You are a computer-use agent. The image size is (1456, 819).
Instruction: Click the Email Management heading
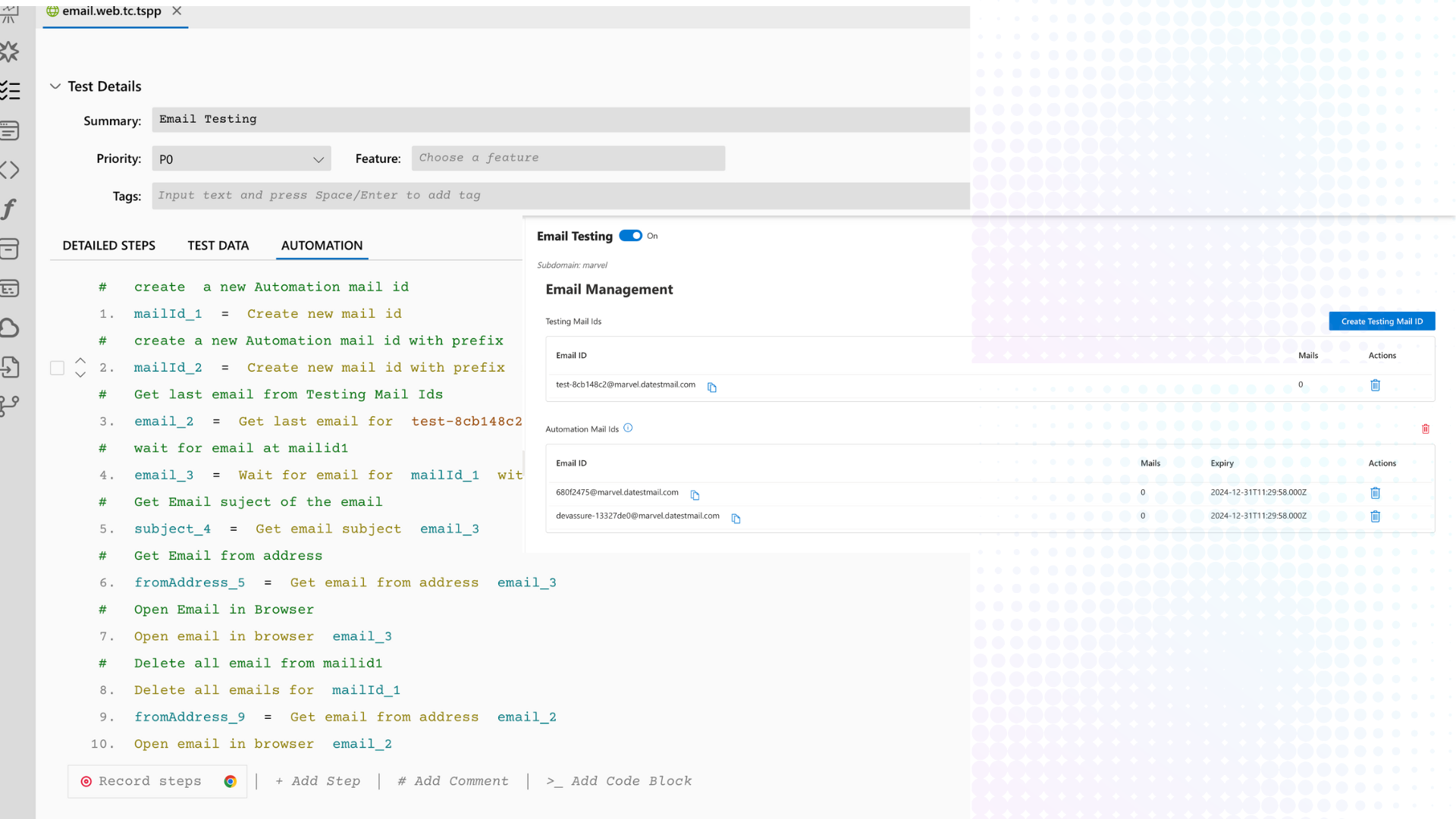[x=609, y=290]
